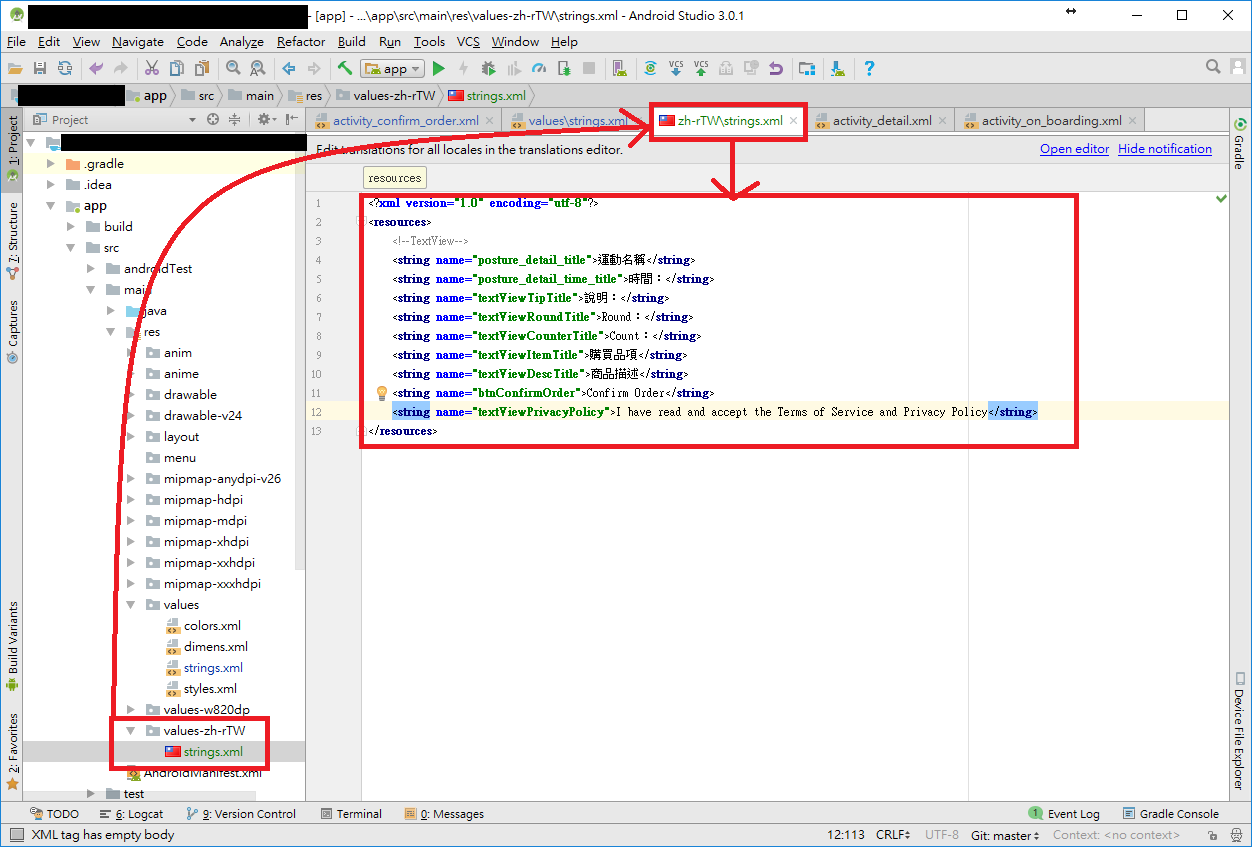The image size is (1252, 847).
Task: Run the app with the green Run button
Action: click(439, 68)
